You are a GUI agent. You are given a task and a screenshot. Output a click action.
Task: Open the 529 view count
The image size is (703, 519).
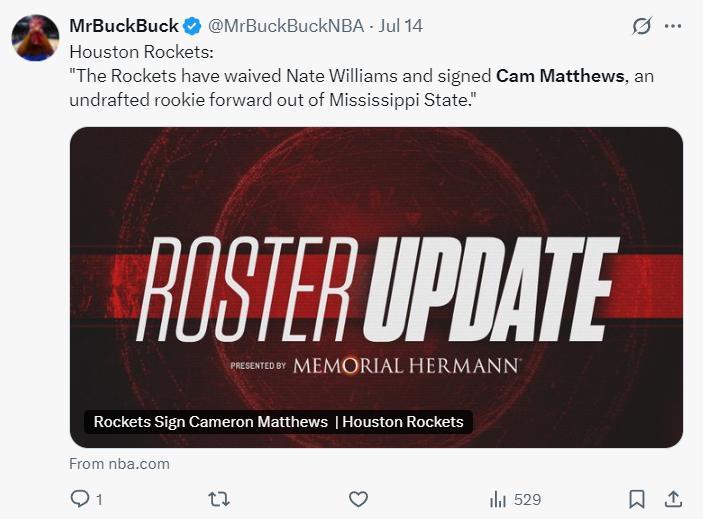527,499
